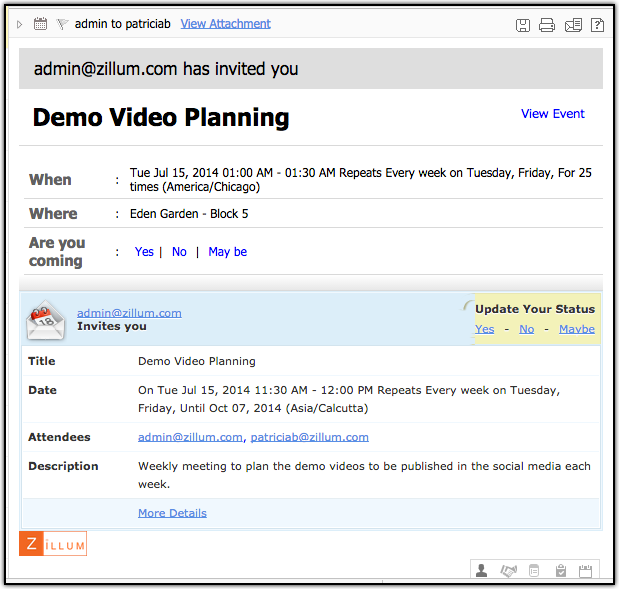Click the flag icon beside sender name
Viewport: 619px width, 589px height.
click(62, 24)
